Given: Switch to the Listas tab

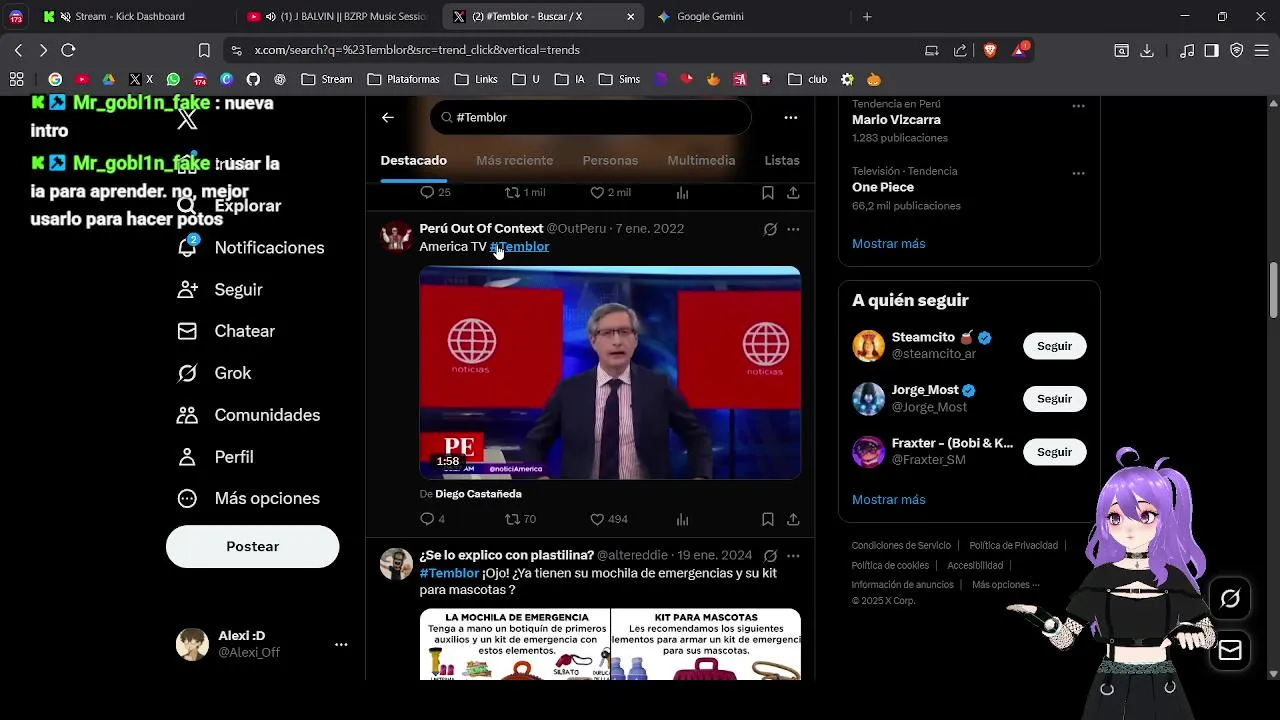Looking at the screenshot, I should coord(782,161).
